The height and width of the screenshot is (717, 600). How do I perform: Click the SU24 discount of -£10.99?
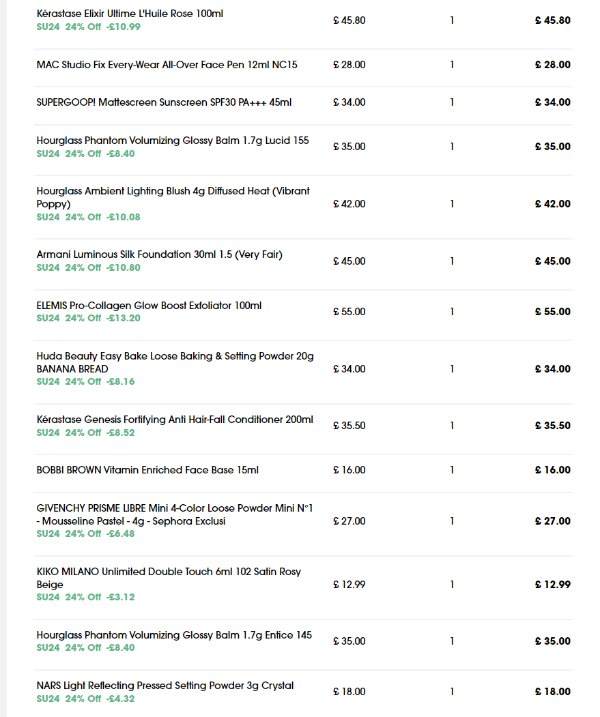coord(88,27)
